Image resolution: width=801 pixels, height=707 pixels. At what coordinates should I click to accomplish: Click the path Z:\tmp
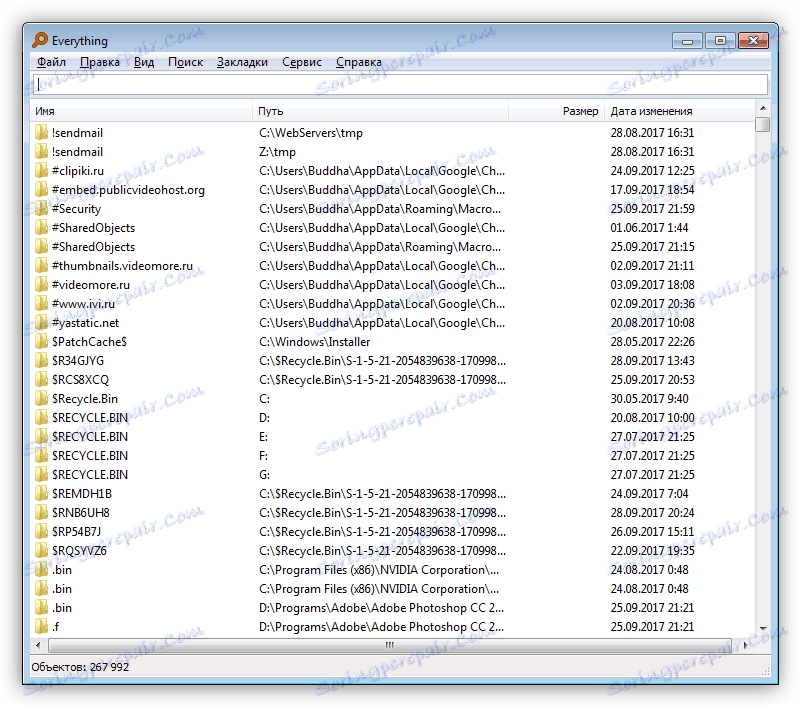(x=277, y=152)
